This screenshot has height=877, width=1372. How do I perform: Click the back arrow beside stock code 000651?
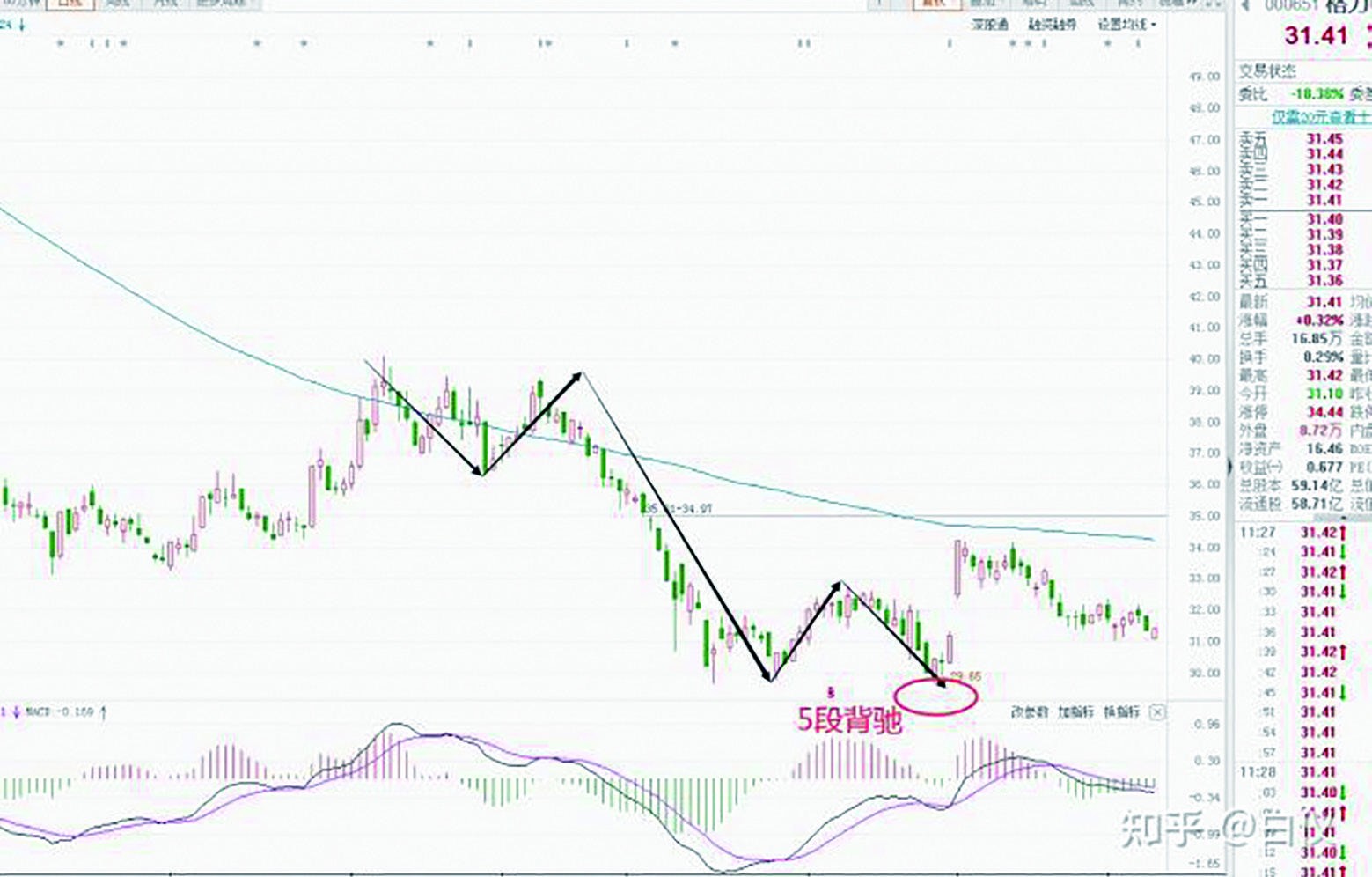[1245, 6]
